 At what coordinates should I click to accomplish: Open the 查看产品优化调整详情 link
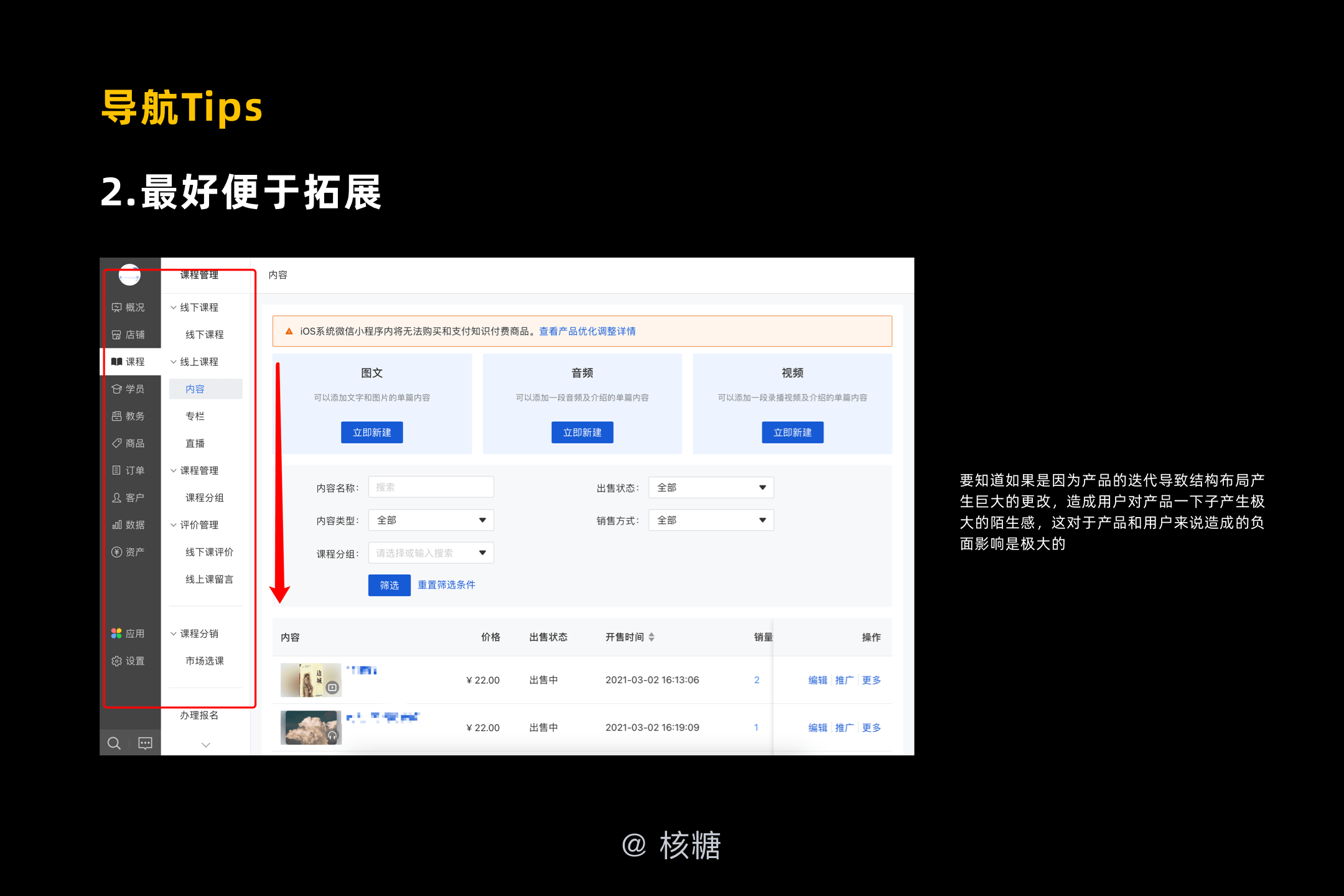click(x=587, y=332)
